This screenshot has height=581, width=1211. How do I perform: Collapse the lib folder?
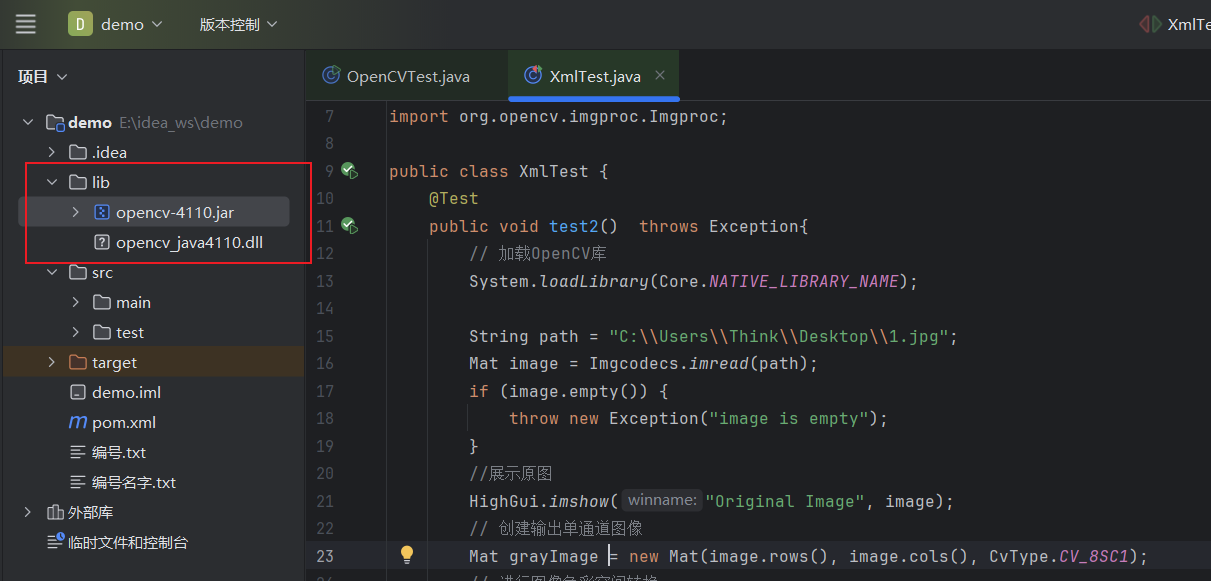52,182
